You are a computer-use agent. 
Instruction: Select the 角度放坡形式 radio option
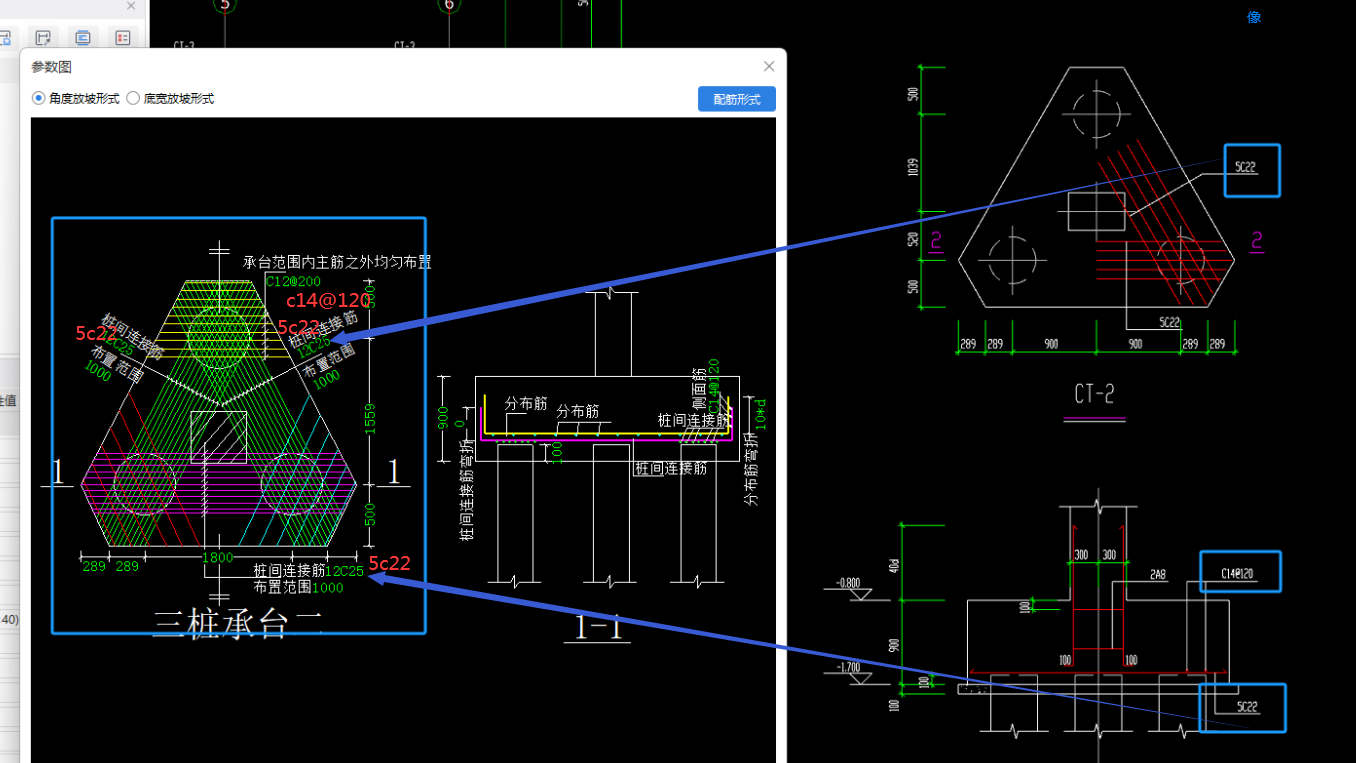[x=76, y=99]
